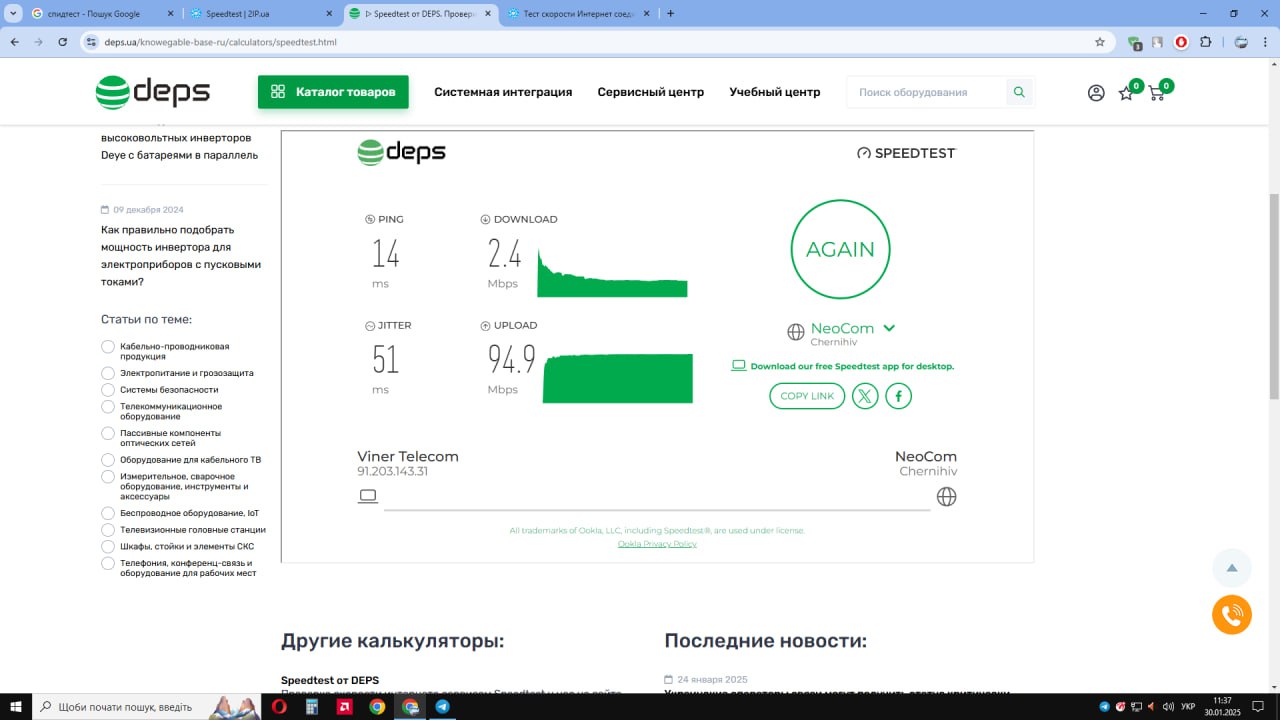Expand the NeoCom server selection chevron
The image size is (1280, 720).
[889, 328]
